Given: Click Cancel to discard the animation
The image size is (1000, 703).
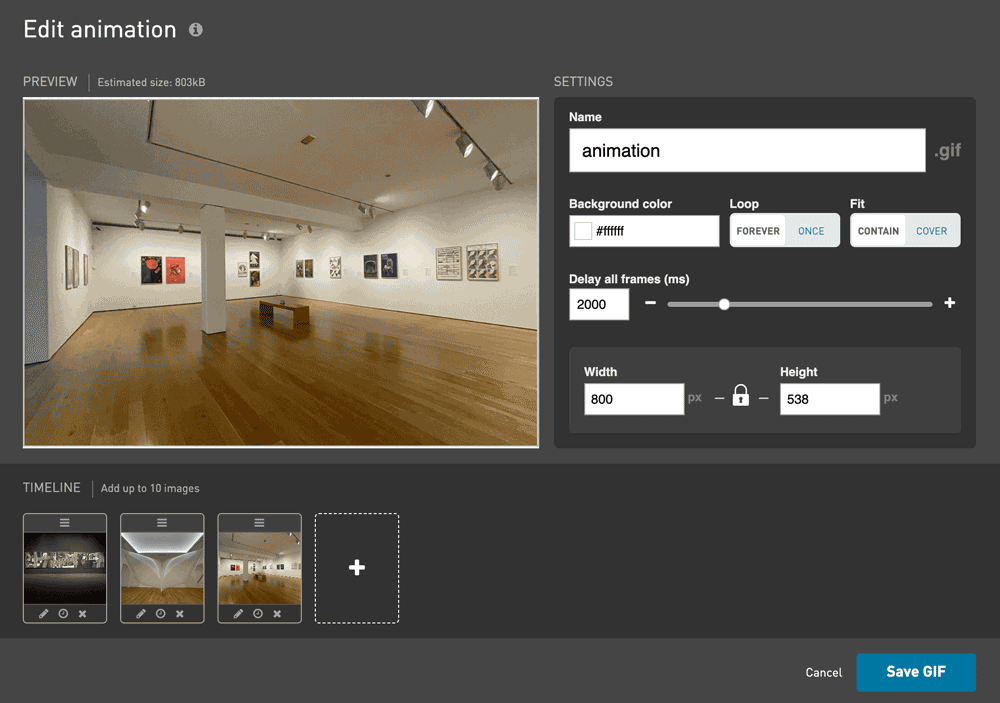Looking at the screenshot, I should pos(823,672).
